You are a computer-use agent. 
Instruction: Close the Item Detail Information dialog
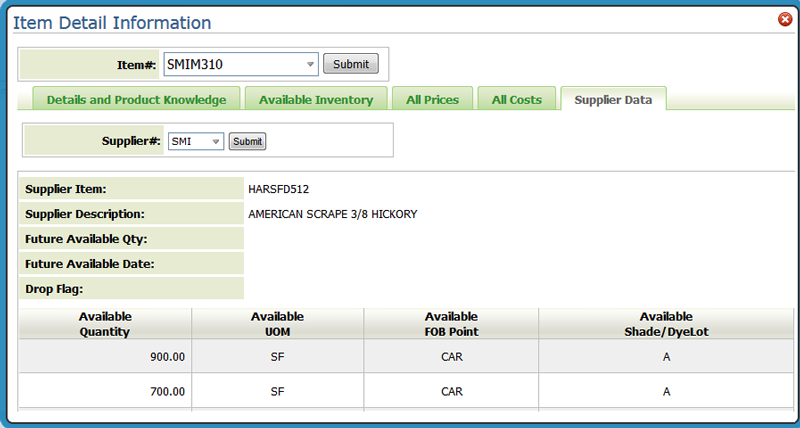(x=785, y=19)
